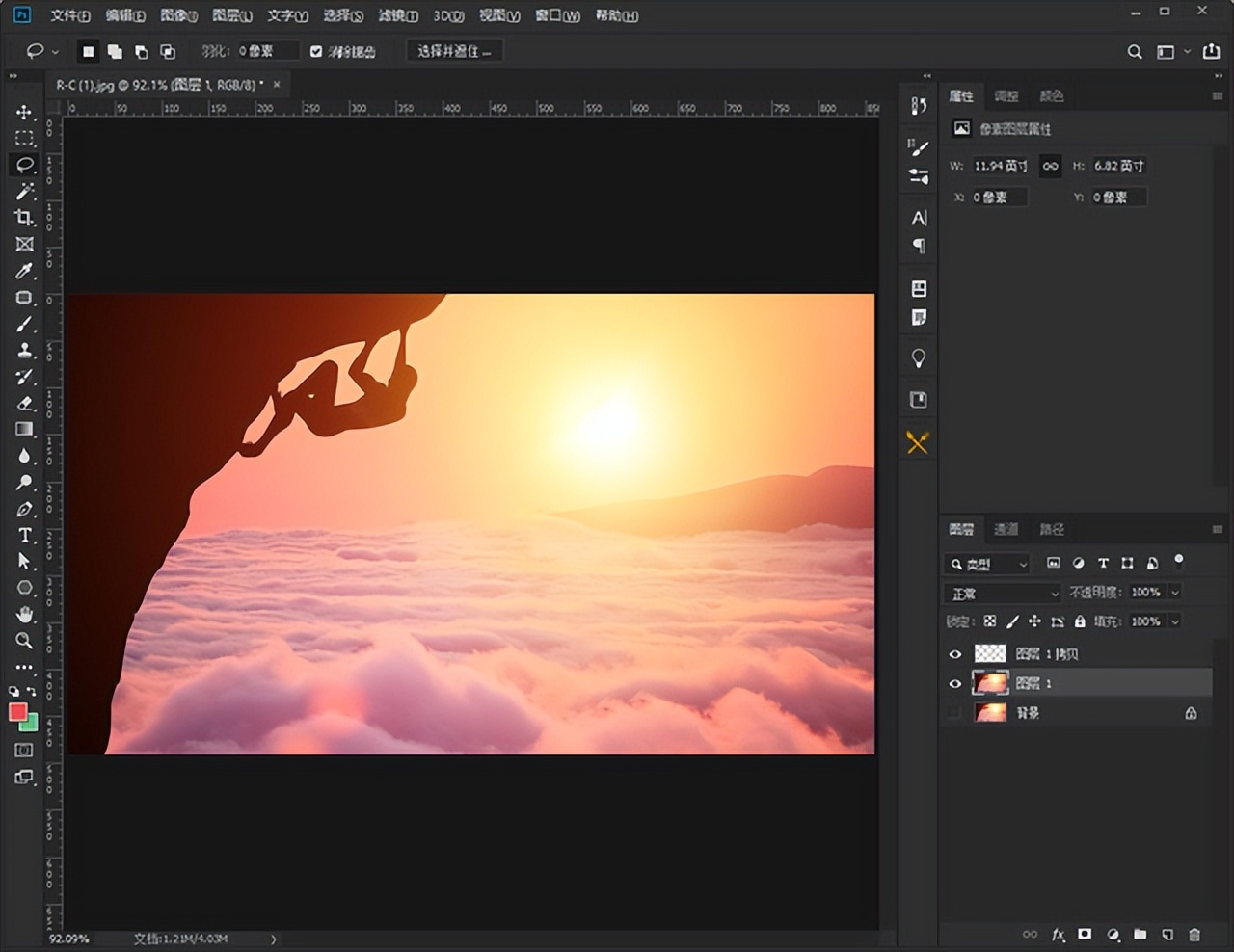
Task: Select the Eraser tool
Action: click(25, 403)
